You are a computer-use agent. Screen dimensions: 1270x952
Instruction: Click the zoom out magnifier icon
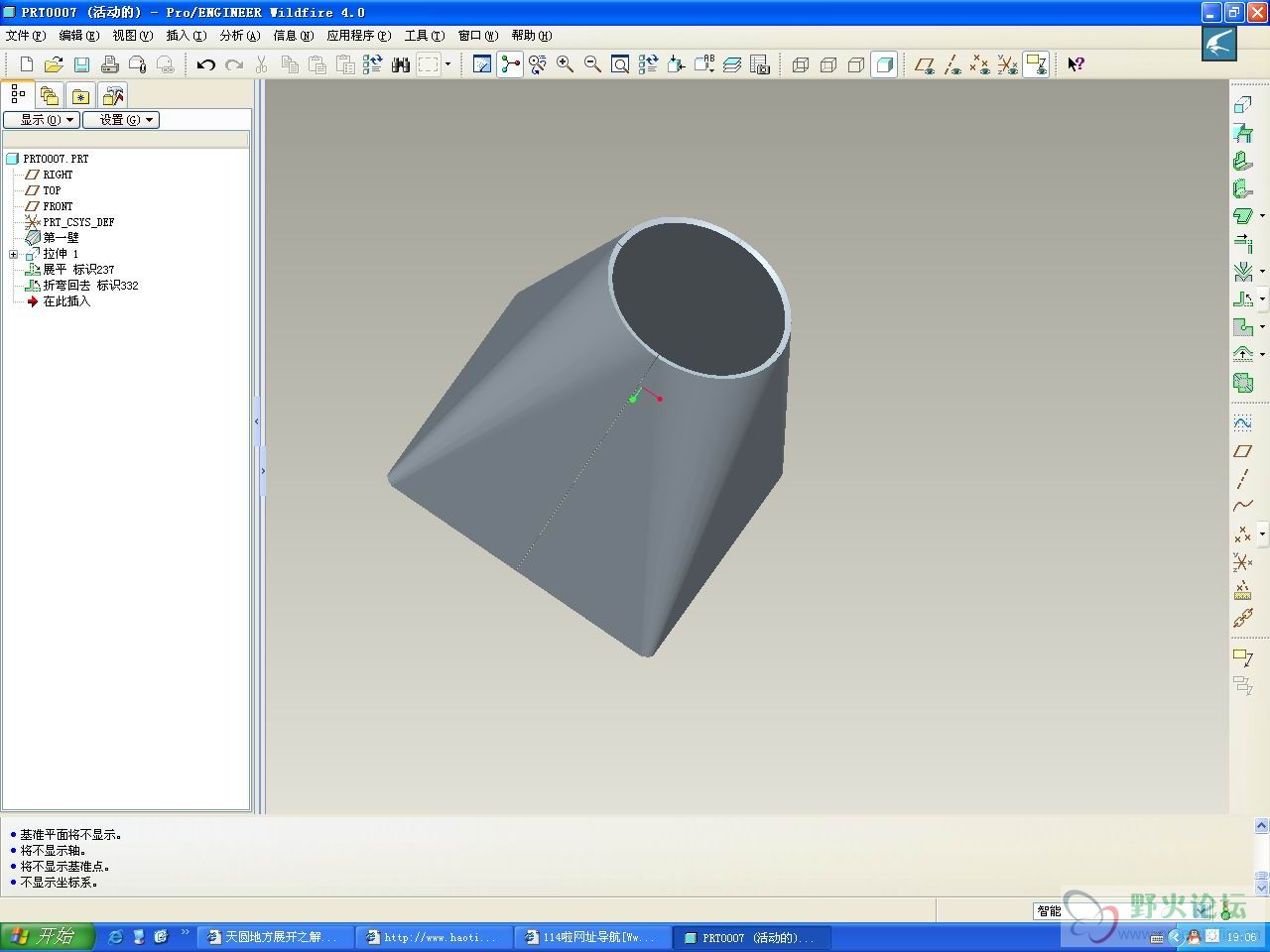[x=593, y=64]
